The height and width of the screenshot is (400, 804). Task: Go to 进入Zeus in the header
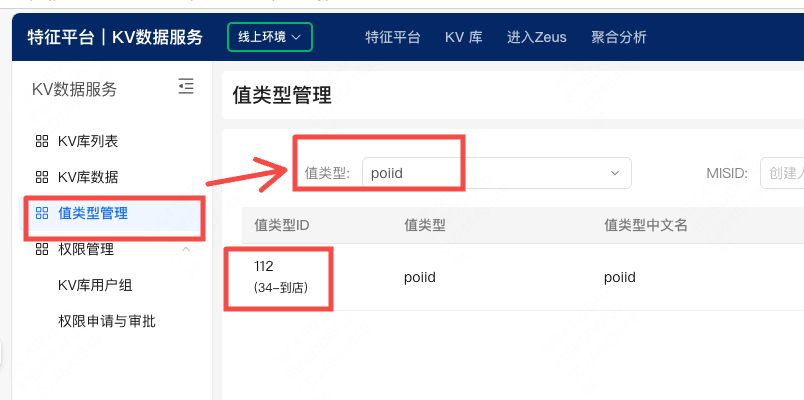click(536, 37)
